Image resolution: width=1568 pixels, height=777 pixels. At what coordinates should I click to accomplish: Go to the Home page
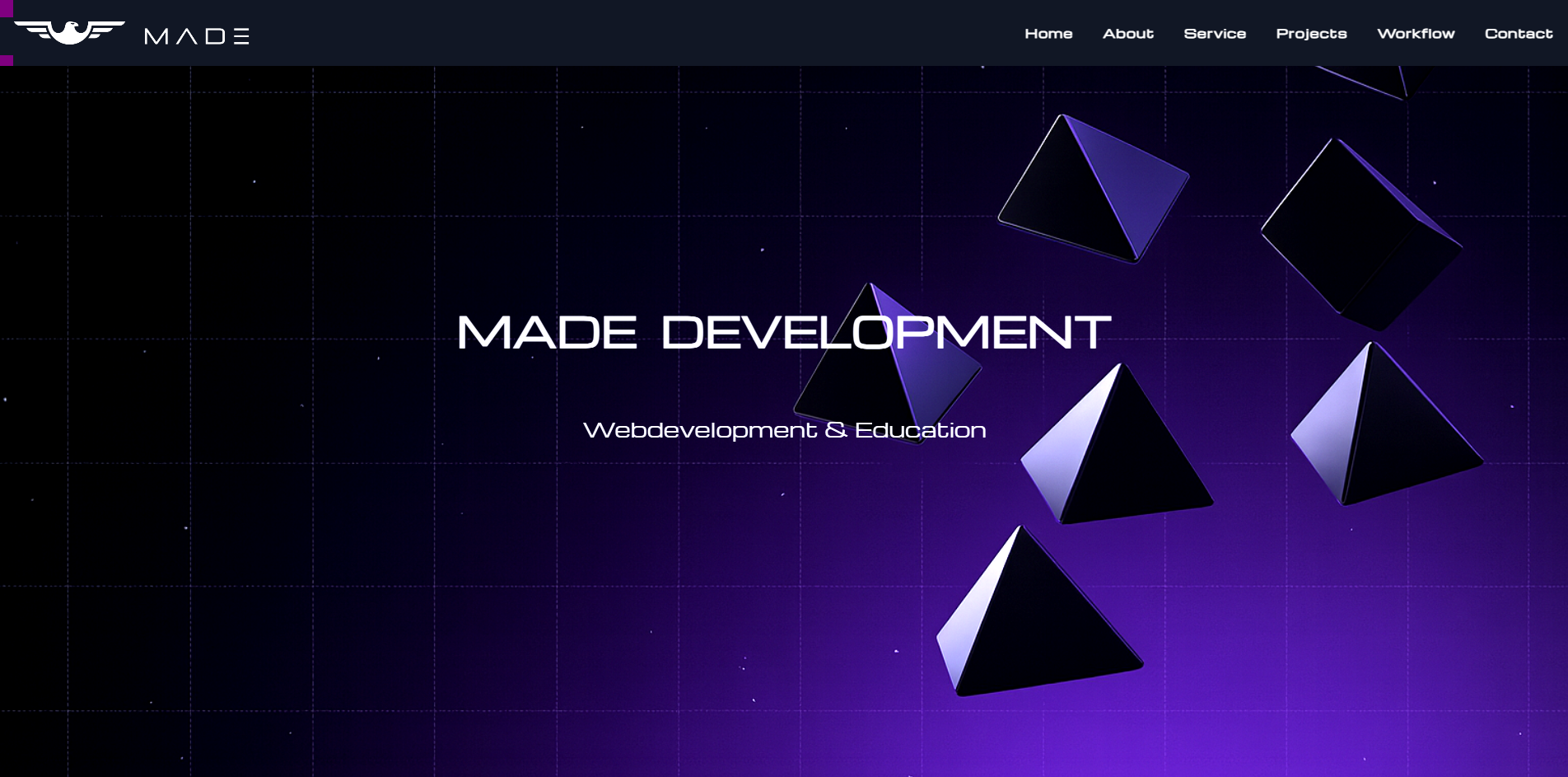[x=1048, y=34]
